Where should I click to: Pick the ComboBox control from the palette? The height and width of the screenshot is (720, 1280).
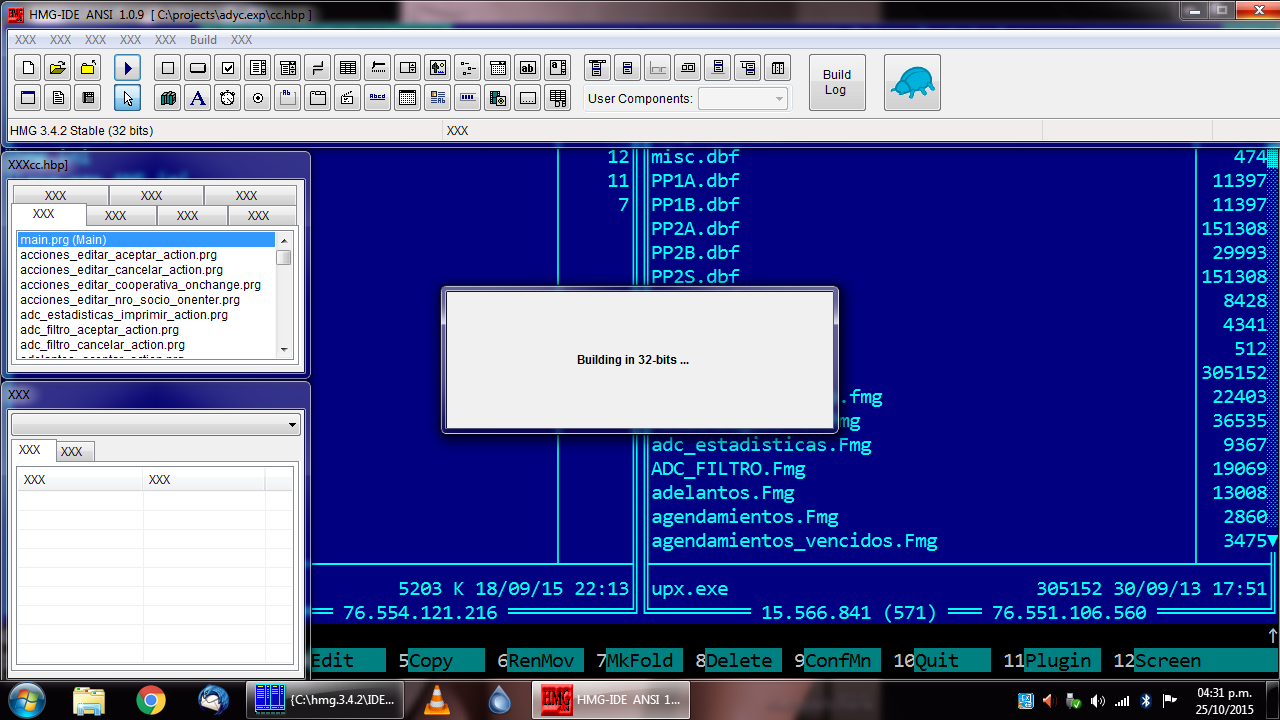[x=288, y=68]
